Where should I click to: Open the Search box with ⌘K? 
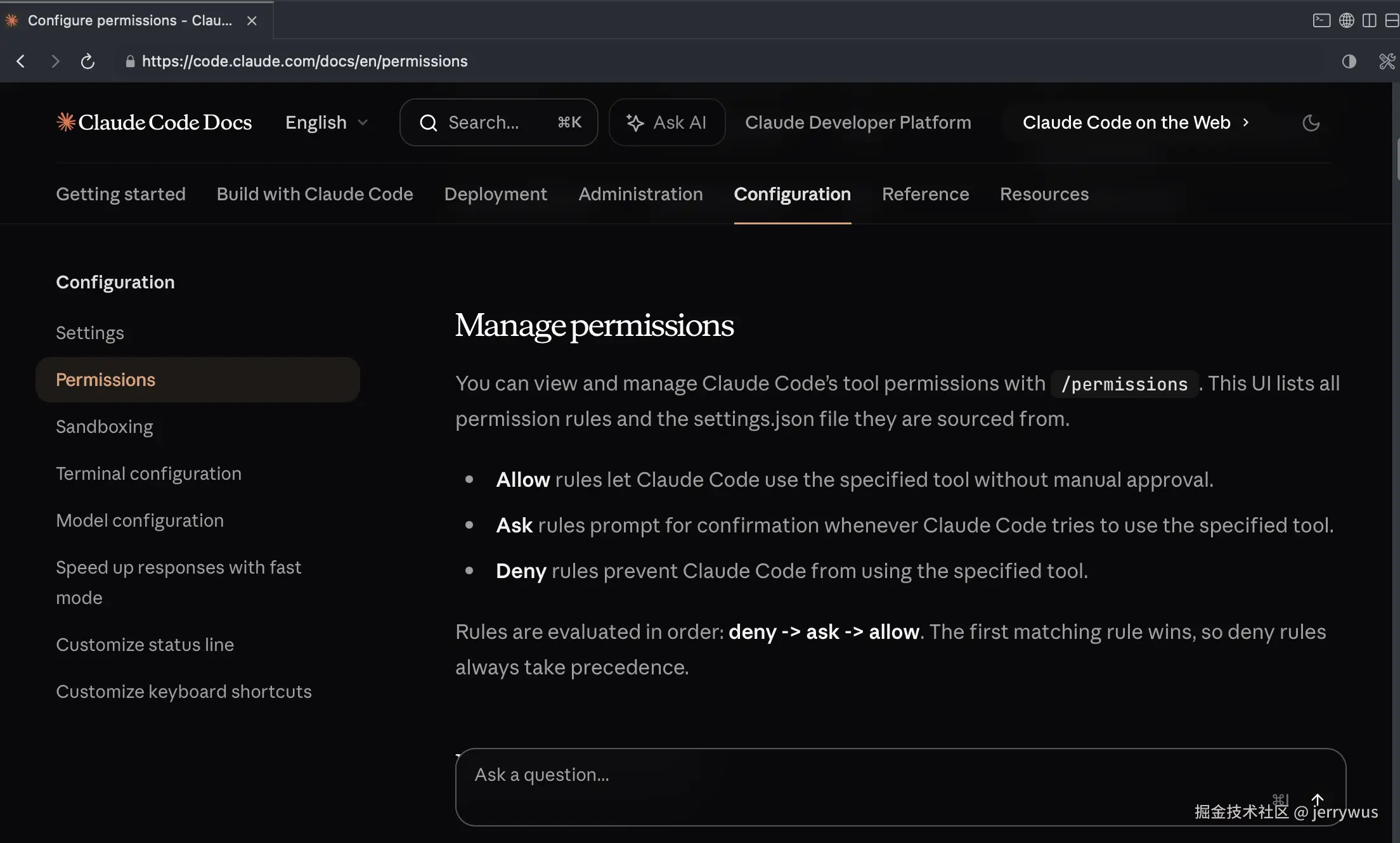tap(498, 122)
